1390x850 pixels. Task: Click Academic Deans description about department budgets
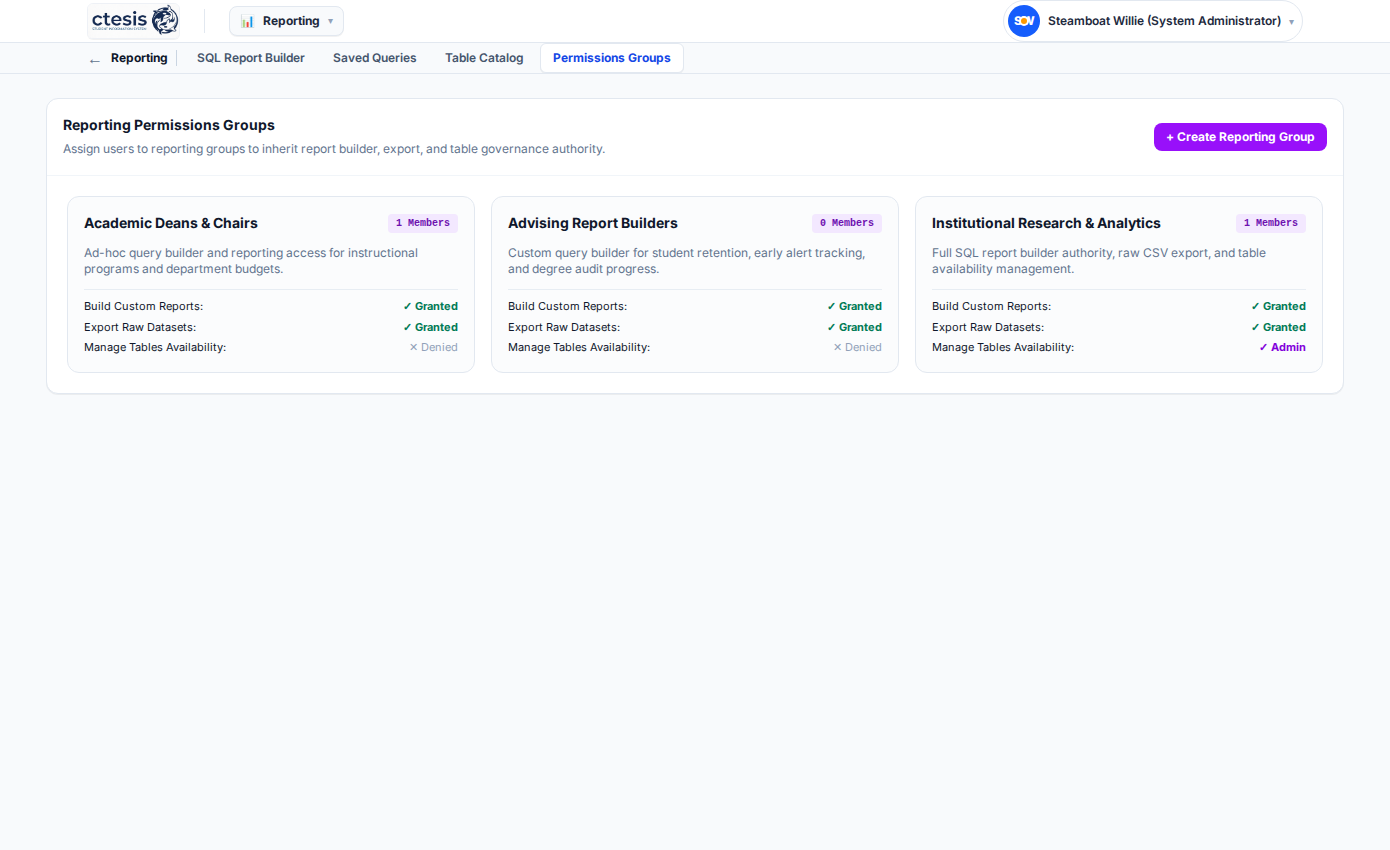(x=251, y=261)
